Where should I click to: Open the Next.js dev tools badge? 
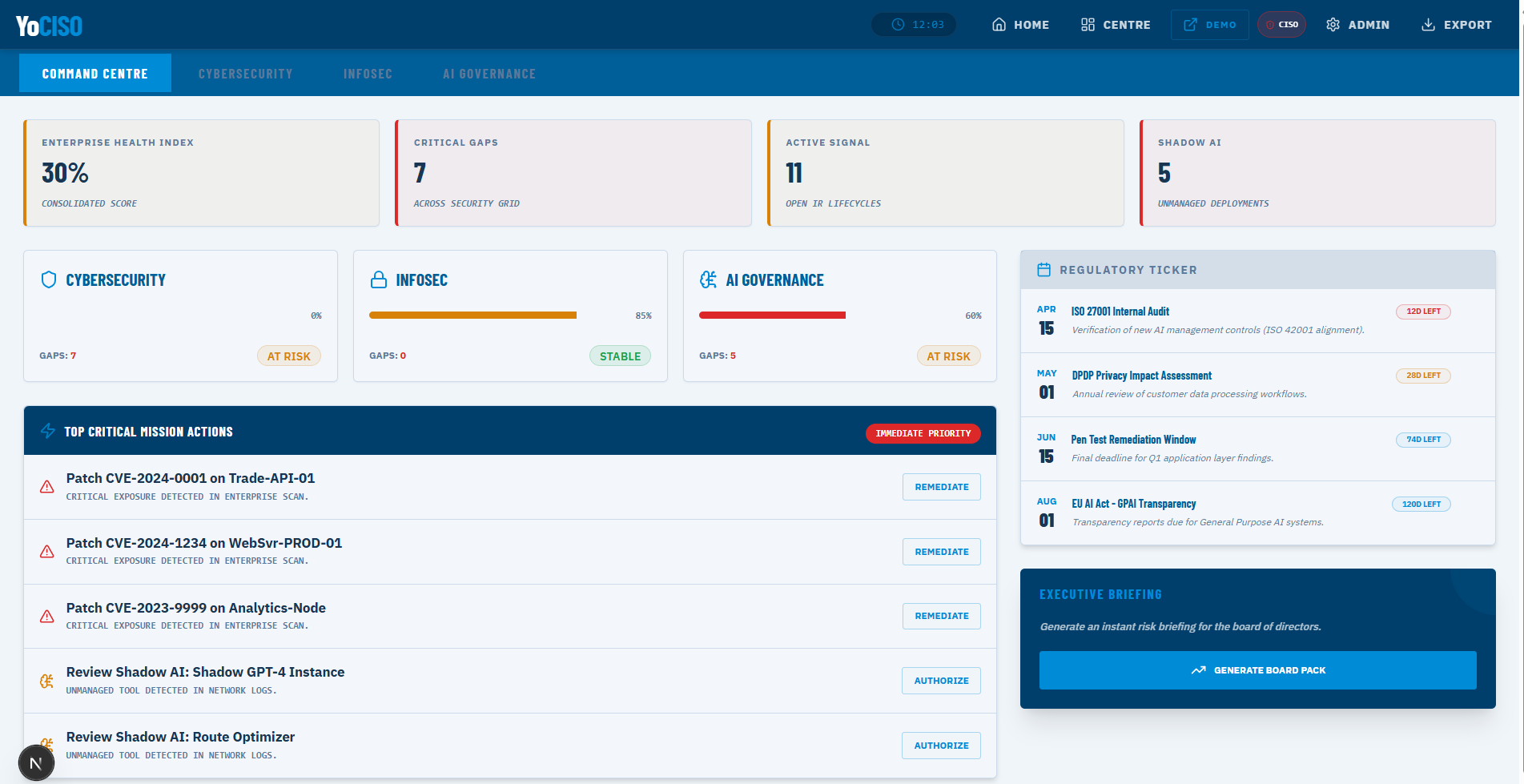pos(36,763)
